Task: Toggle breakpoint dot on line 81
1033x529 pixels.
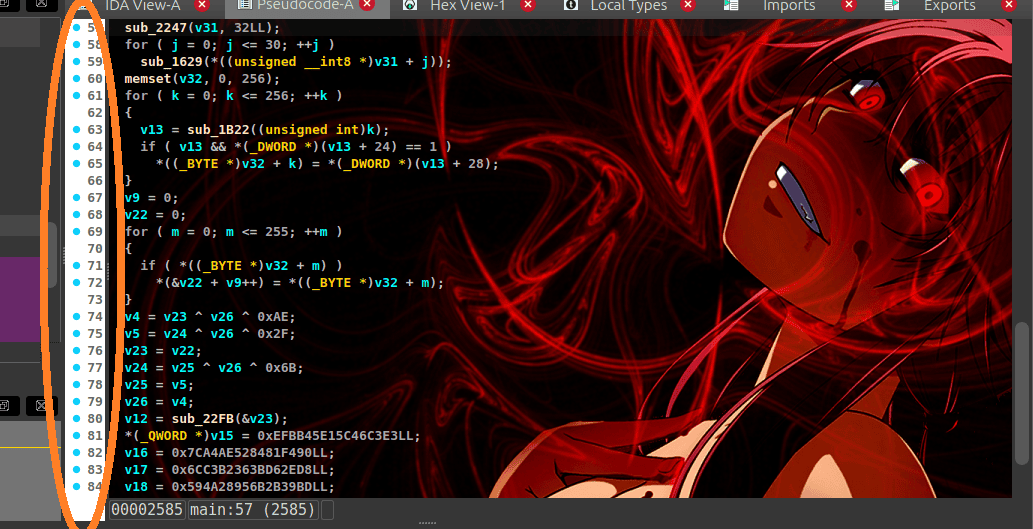Action: [x=76, y=435]
